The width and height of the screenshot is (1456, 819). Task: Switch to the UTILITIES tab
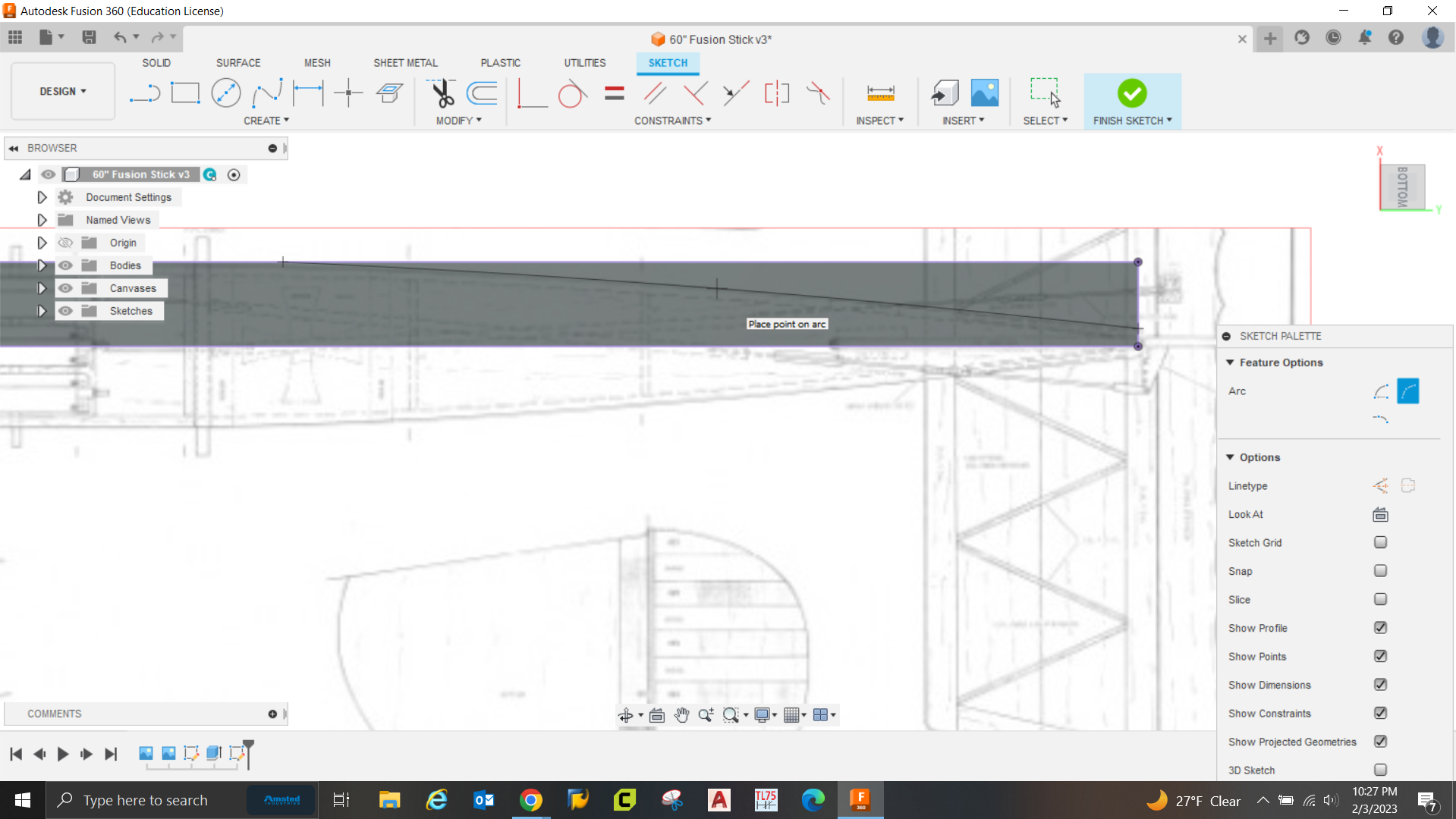coord(585,63)
